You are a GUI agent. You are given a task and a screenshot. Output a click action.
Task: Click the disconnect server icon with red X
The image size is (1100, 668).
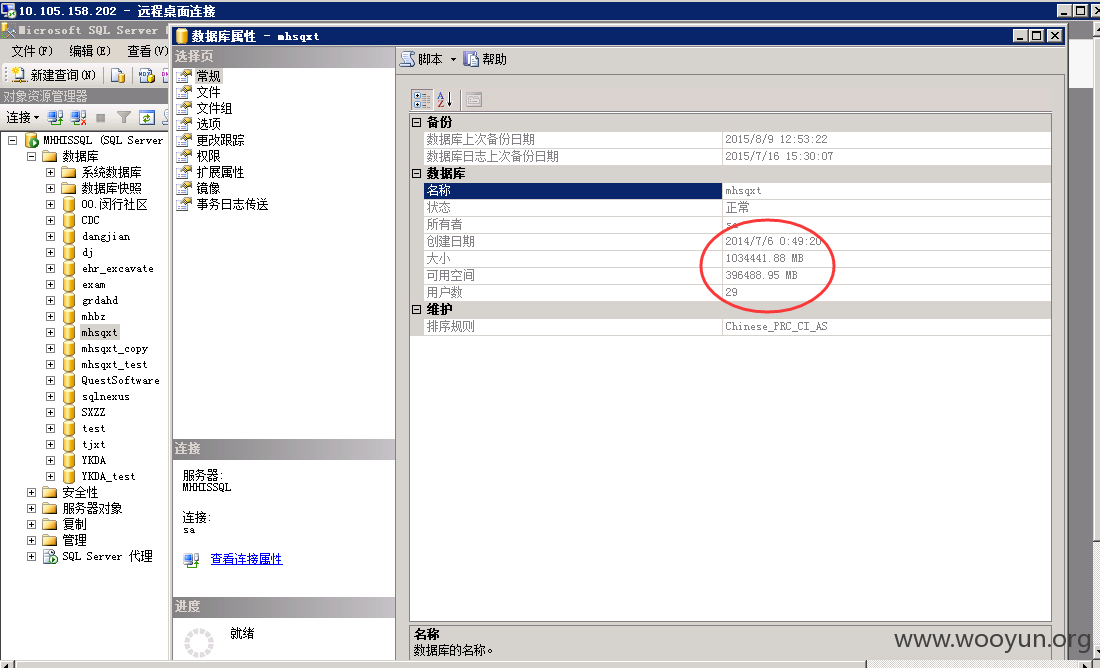(x=79, y=117)
